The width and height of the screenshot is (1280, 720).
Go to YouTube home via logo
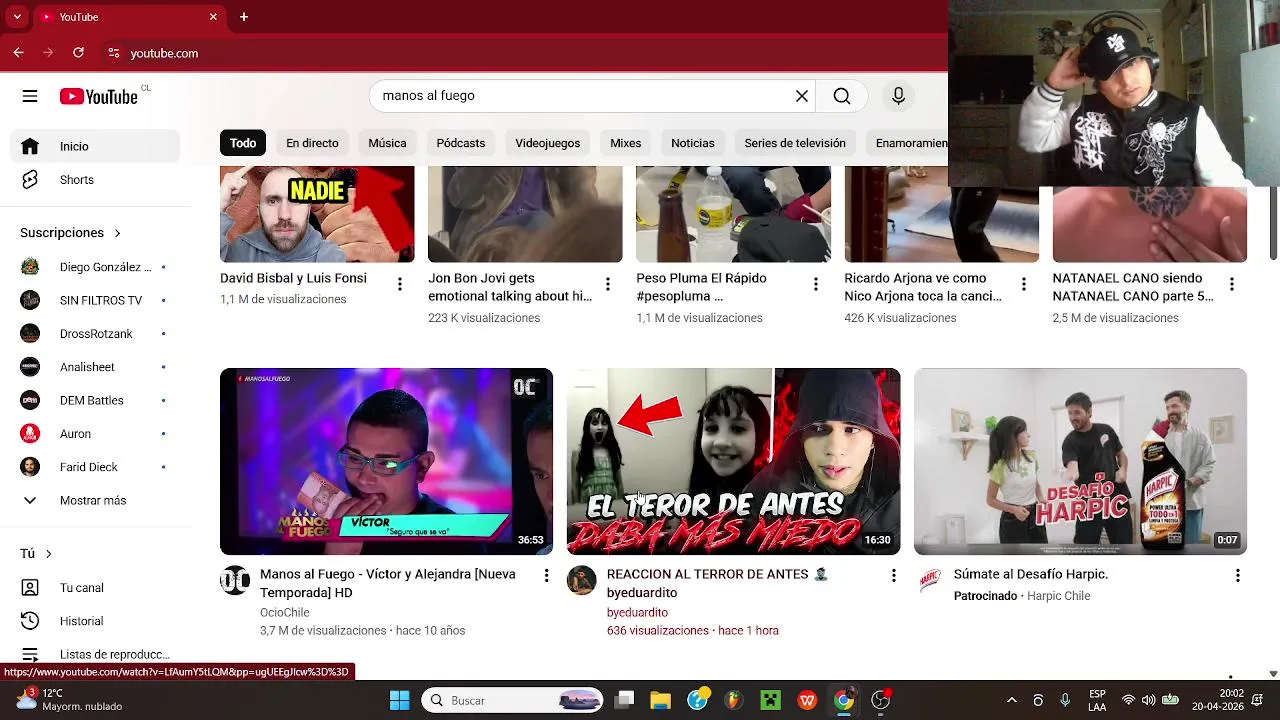[98, 96]
